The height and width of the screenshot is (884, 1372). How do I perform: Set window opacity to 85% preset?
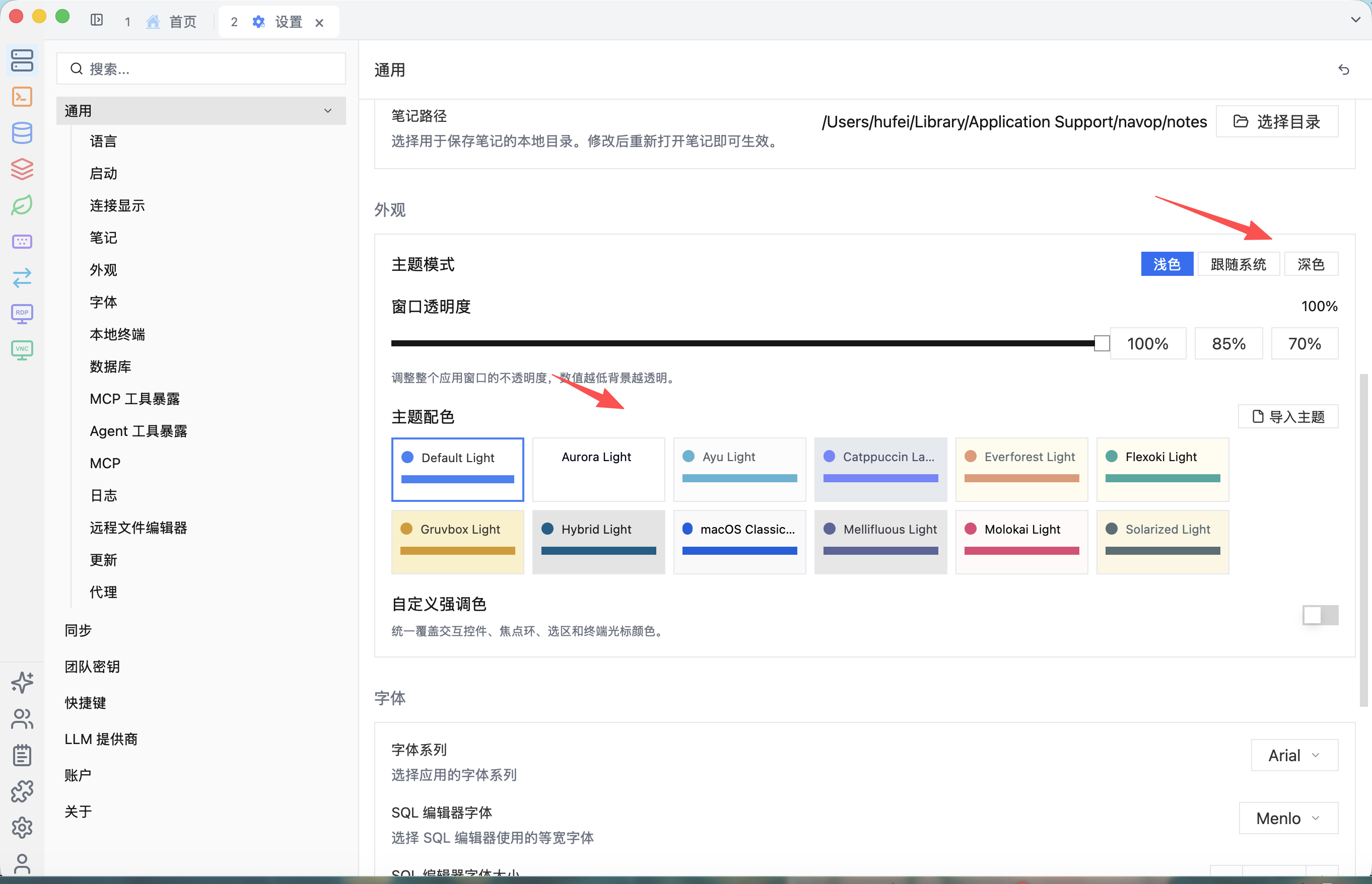pos(1228,343)
